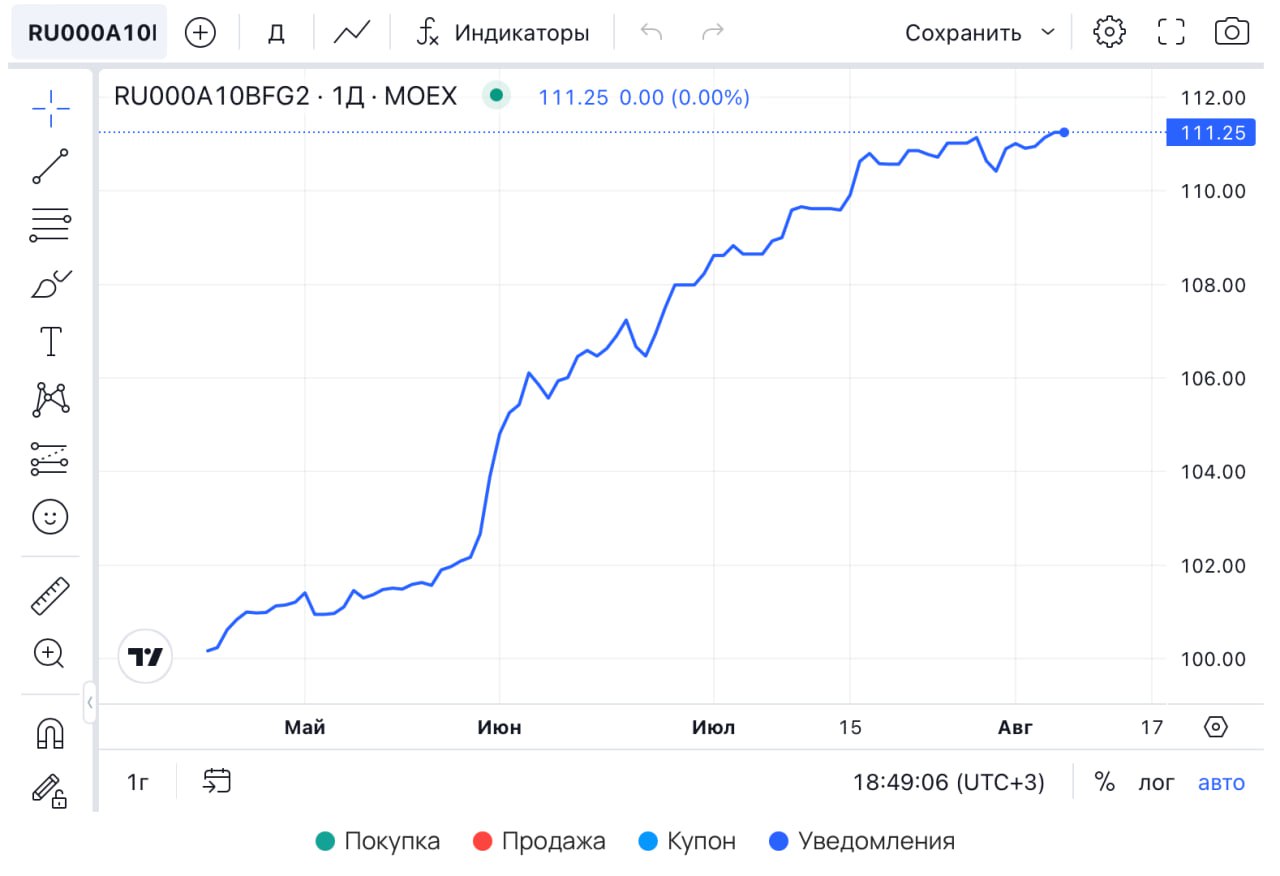Select the trend line tool

[x=50, y=166]
